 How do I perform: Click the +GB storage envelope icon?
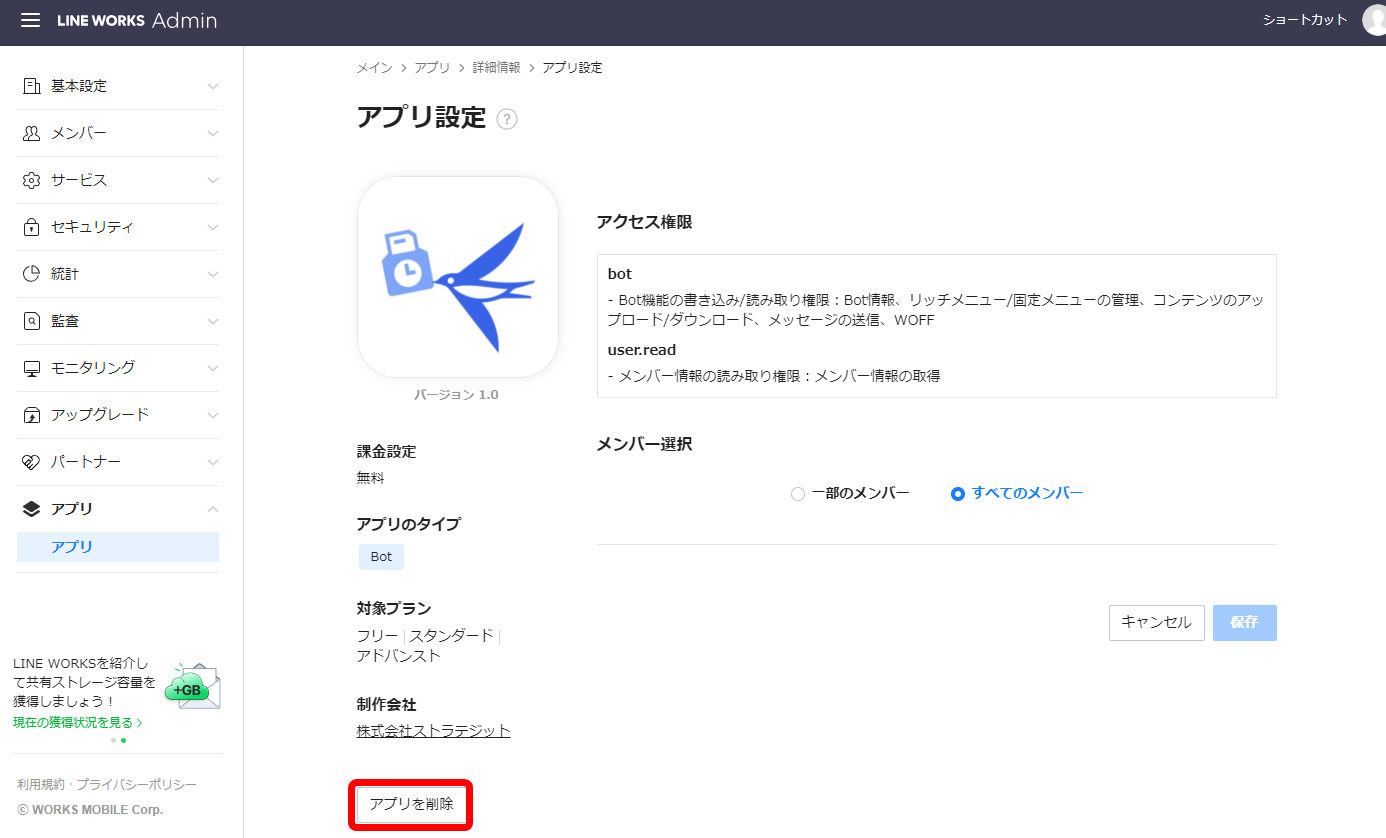194,685
